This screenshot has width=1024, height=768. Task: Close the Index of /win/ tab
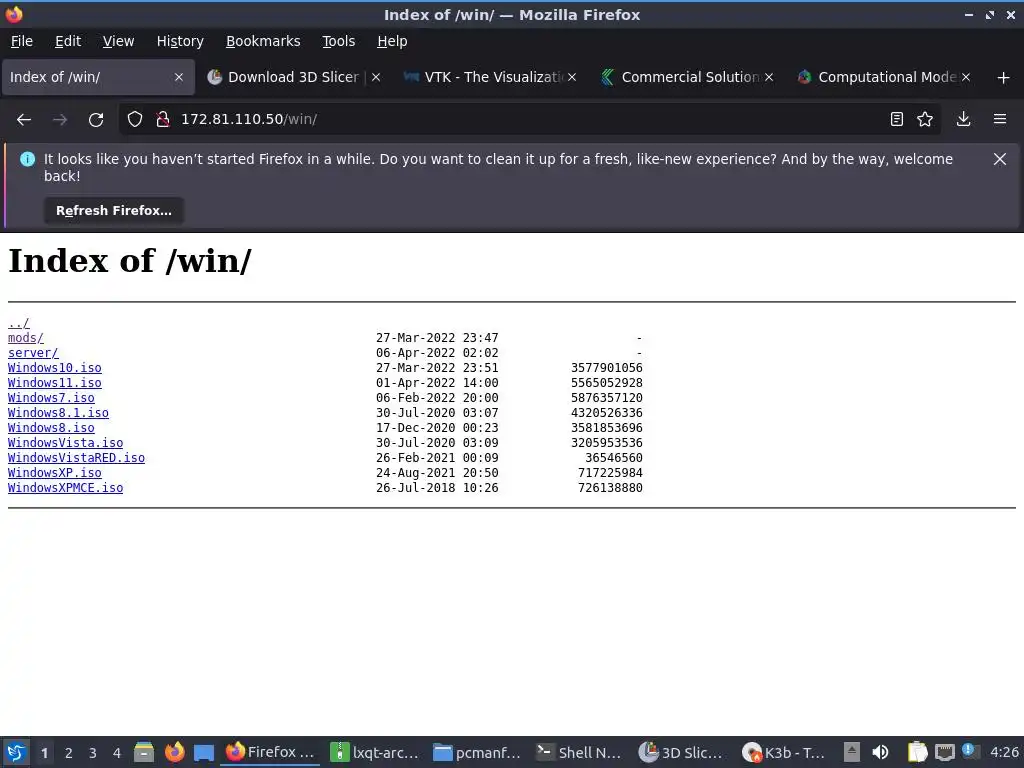pos(178,77)
